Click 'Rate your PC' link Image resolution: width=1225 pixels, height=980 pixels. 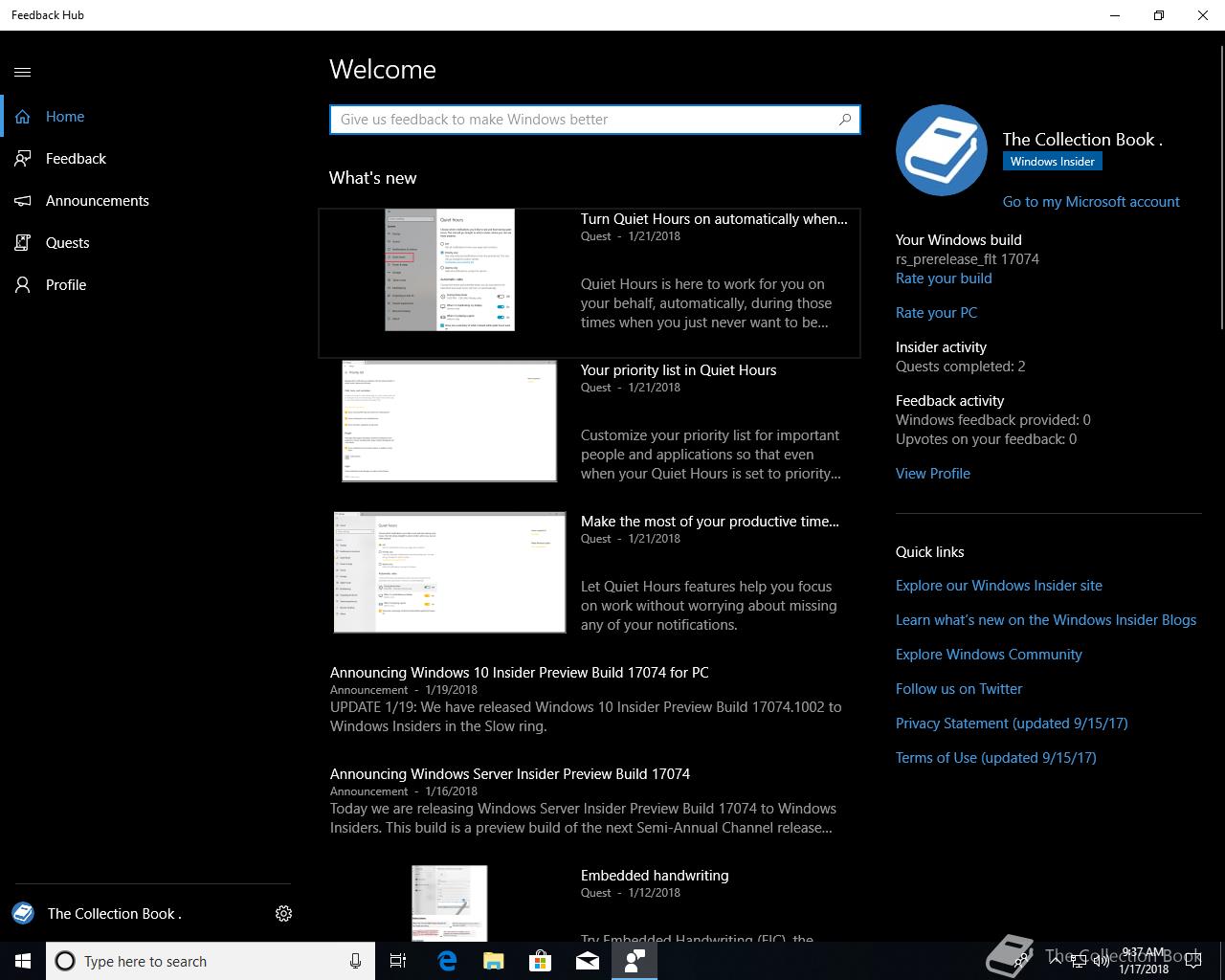(936, 313)
